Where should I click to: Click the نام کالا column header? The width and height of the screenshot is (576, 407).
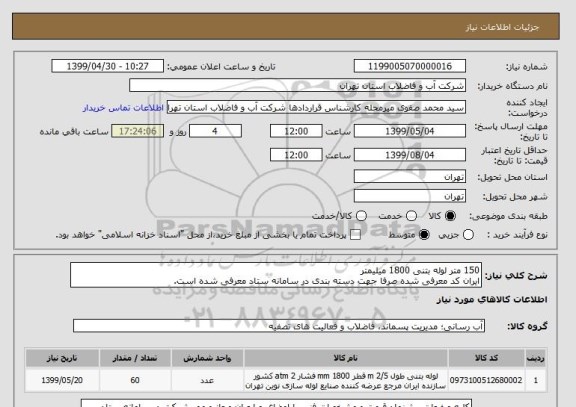[x=346, y=358]
